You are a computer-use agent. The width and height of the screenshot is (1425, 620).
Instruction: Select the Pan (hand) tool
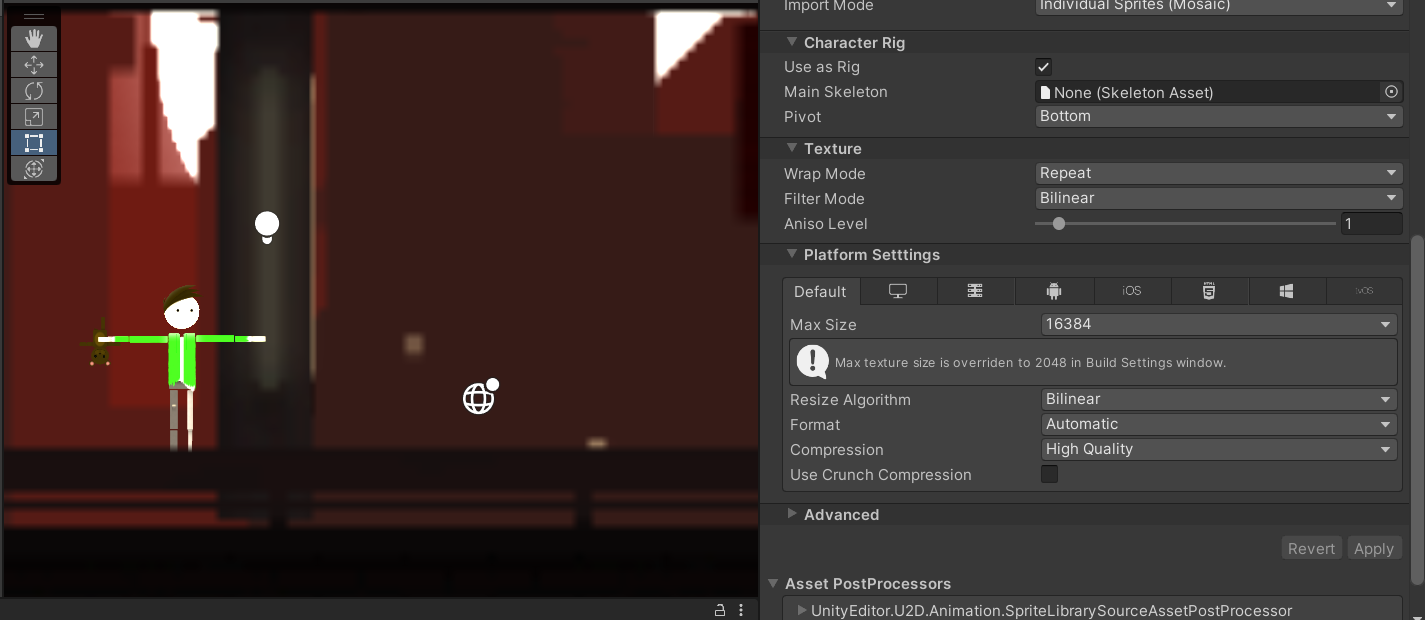[x=33, y=38]
